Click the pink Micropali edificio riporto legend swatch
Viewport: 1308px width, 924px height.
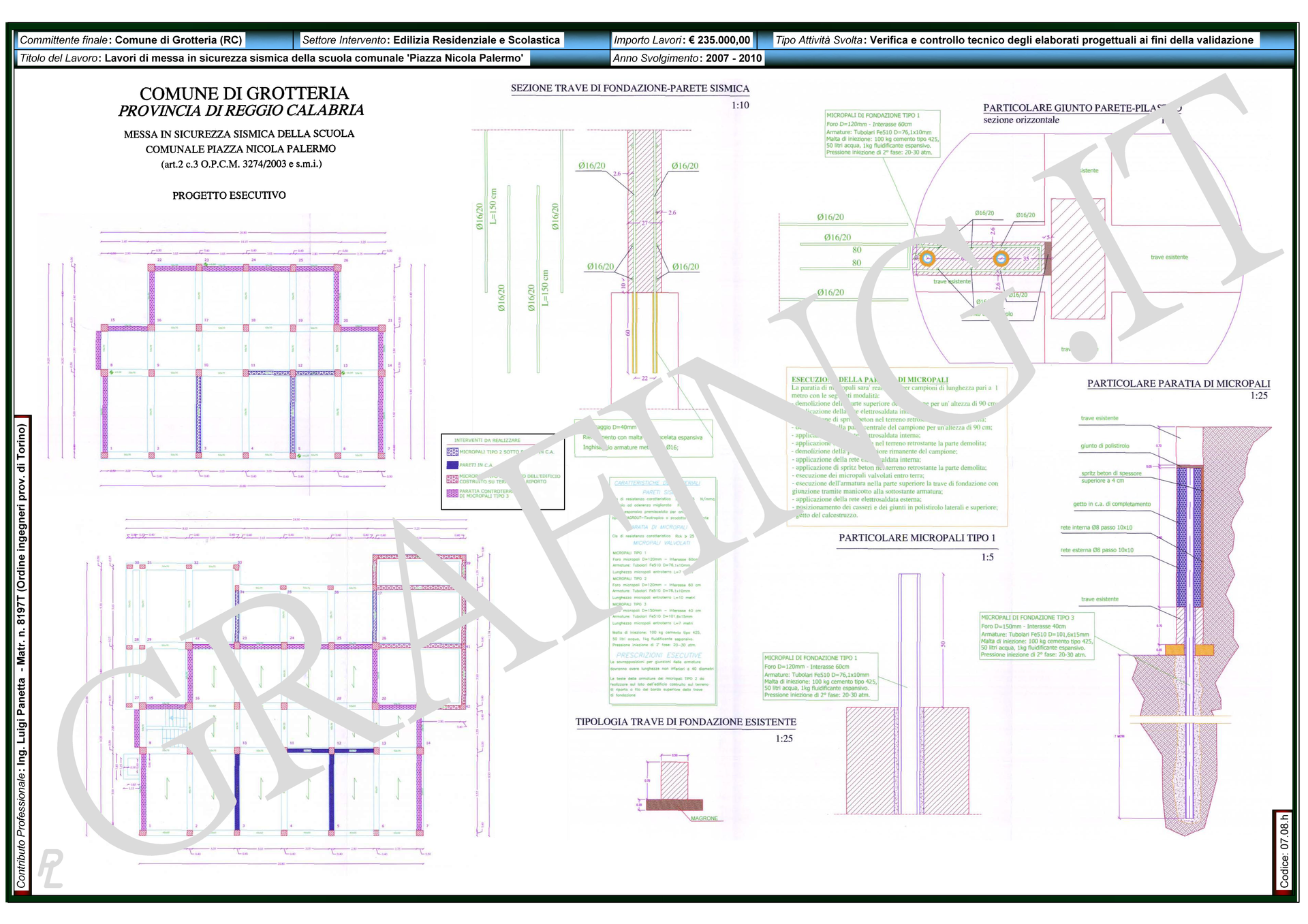(452, 479)
